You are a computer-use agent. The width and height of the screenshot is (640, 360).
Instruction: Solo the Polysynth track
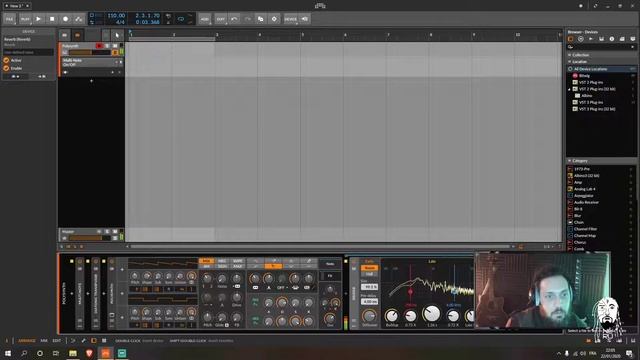tap(107, 46)
